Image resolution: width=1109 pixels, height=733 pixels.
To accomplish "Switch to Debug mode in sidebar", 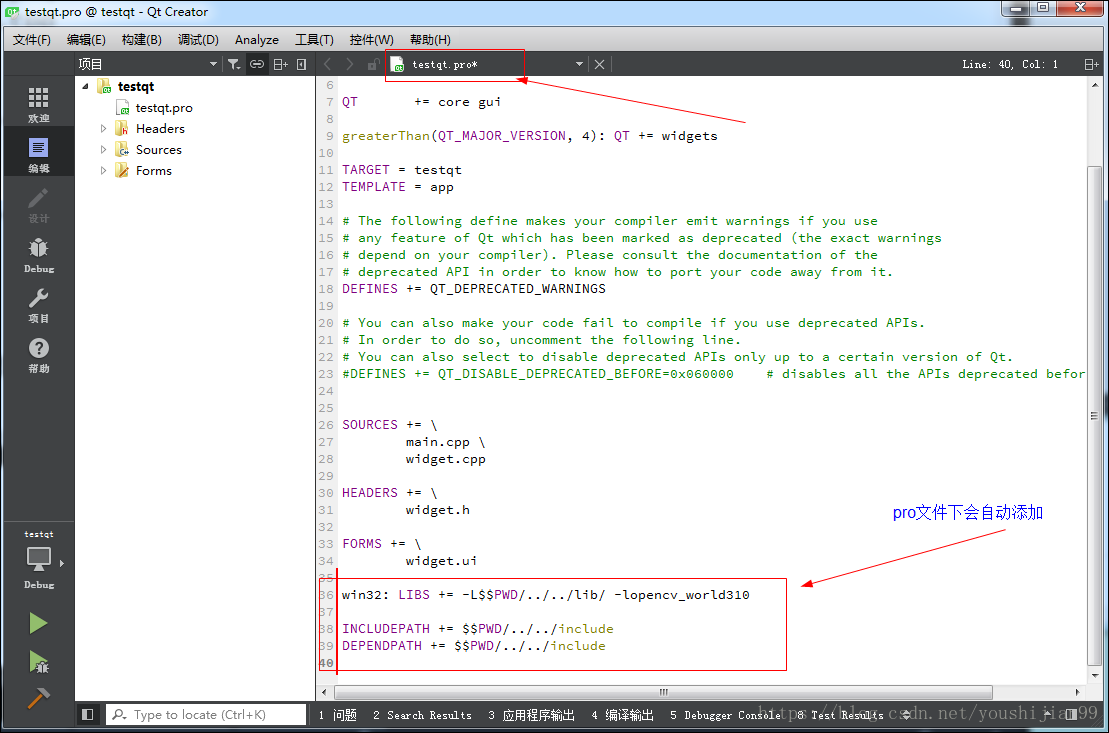I will 38,255.
